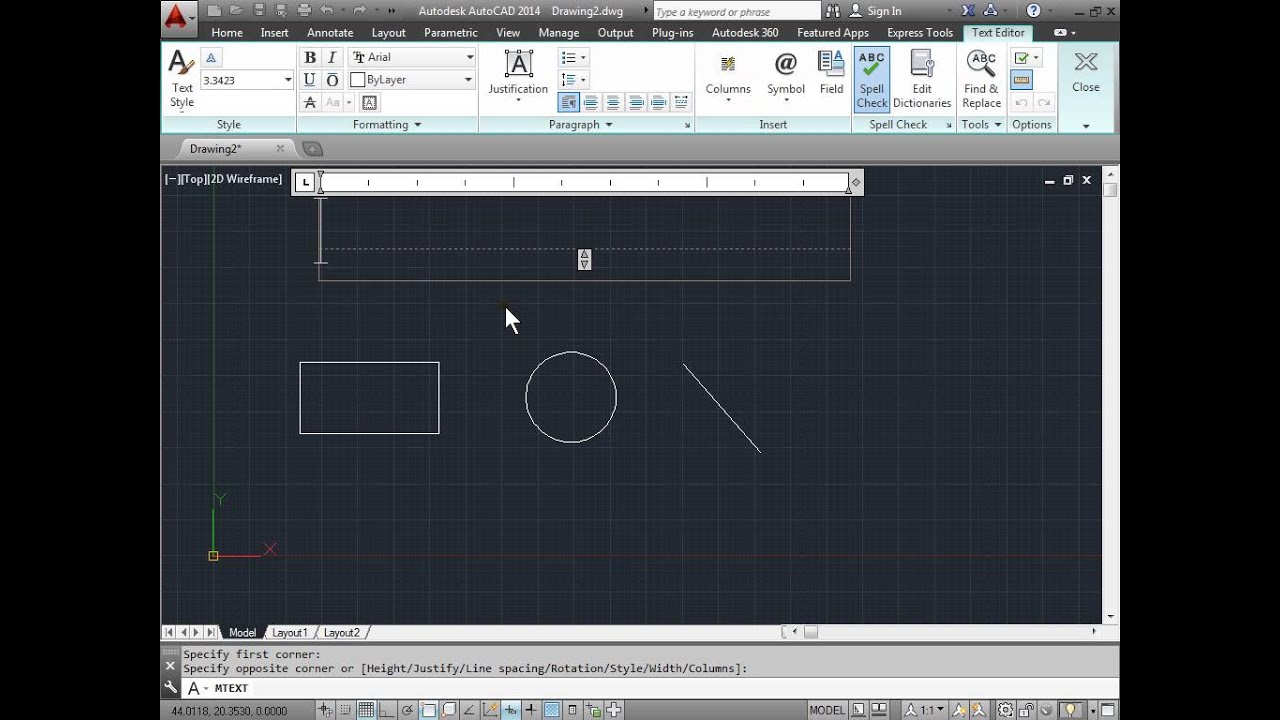Image resolution: width=1280 pixels, height=720 pixels.
Task: Select default paragraph alignment icon
Action: coord(569,102)
